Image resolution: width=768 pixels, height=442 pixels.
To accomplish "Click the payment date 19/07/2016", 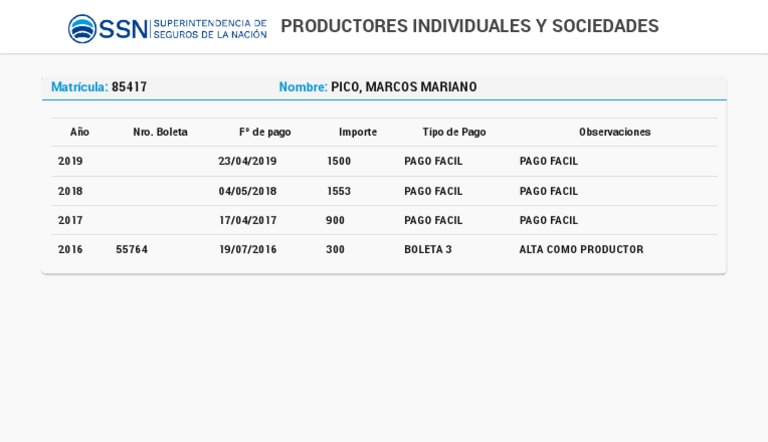I will tap(248, 250).
